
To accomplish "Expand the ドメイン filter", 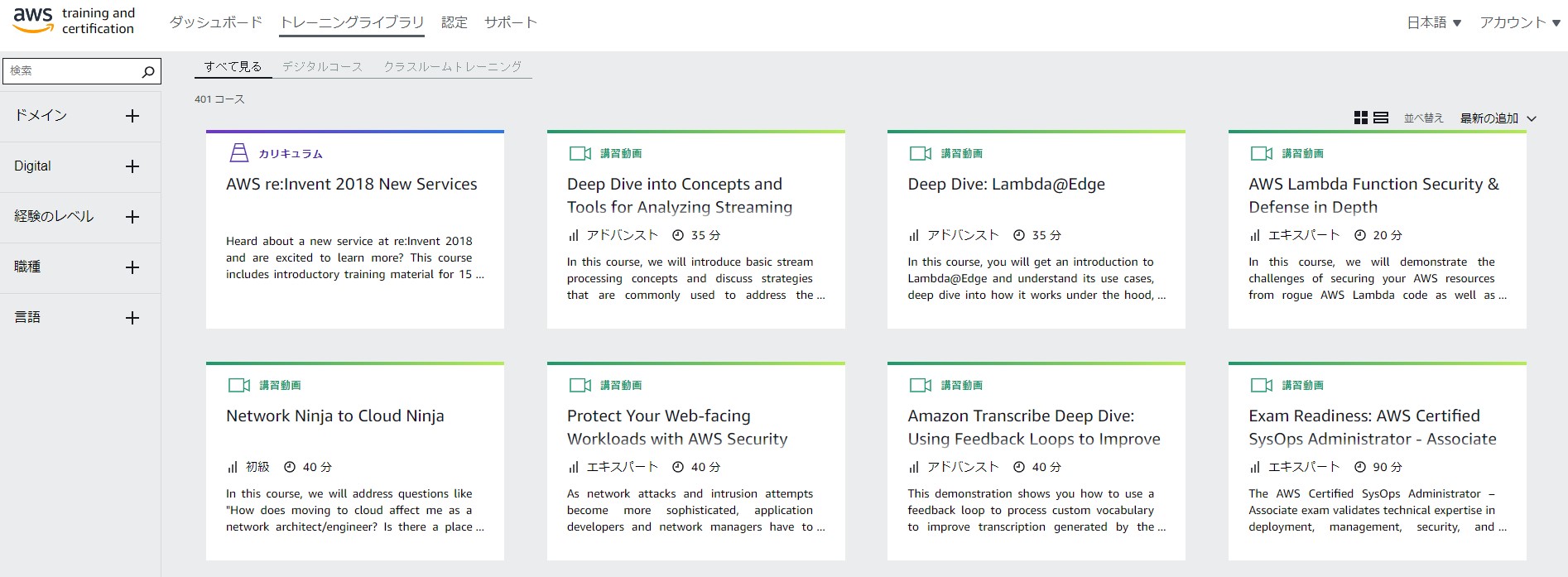I will pos(132,116).
